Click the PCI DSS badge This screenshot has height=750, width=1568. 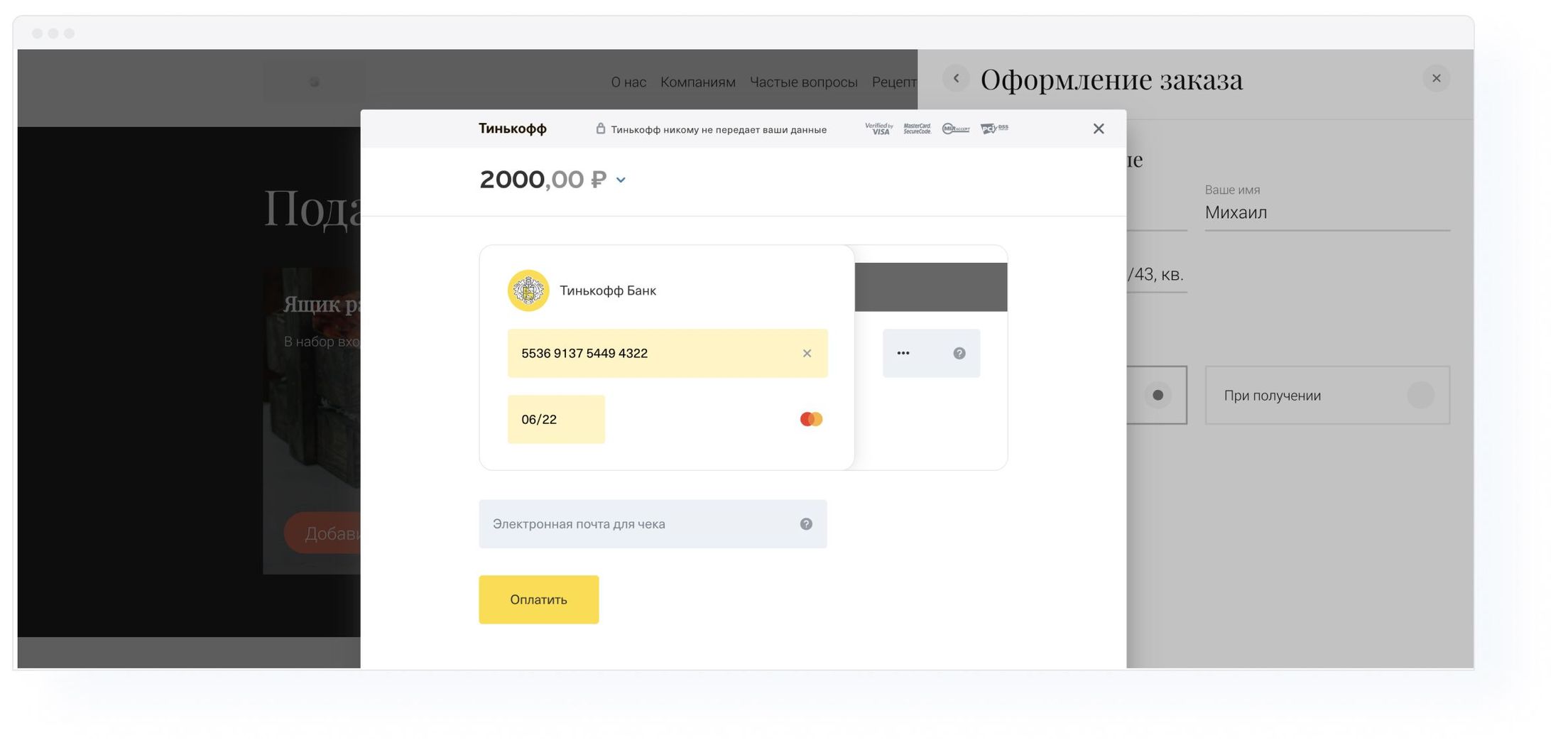coord(994,129)
